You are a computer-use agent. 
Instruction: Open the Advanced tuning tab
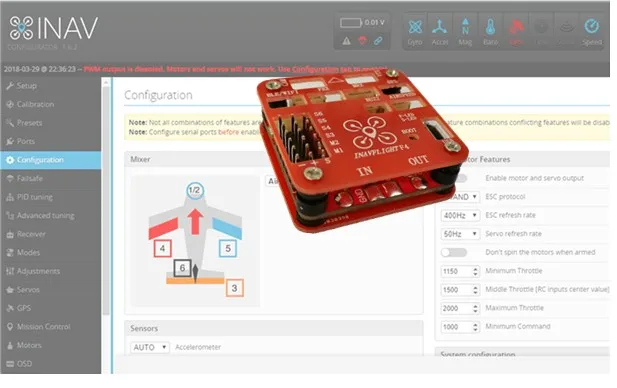(x=50, y=215)
